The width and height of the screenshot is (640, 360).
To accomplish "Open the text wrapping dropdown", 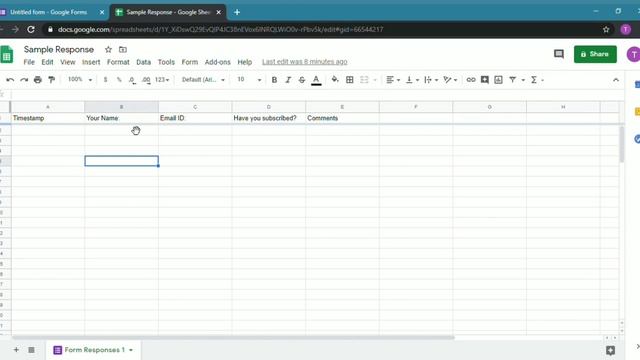I will click(x=431, y=80).
